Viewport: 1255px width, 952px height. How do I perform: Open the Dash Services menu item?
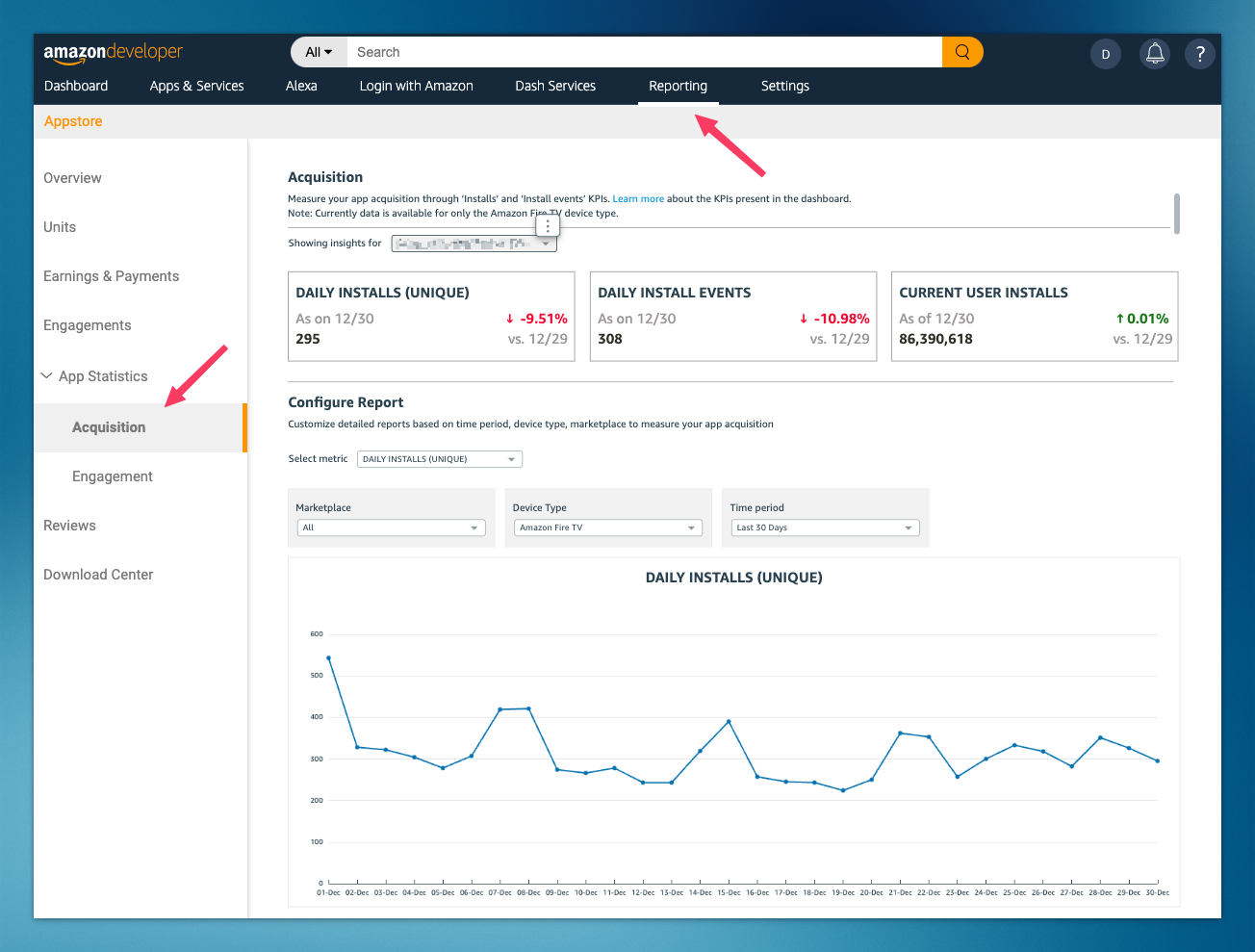[554, 86]
